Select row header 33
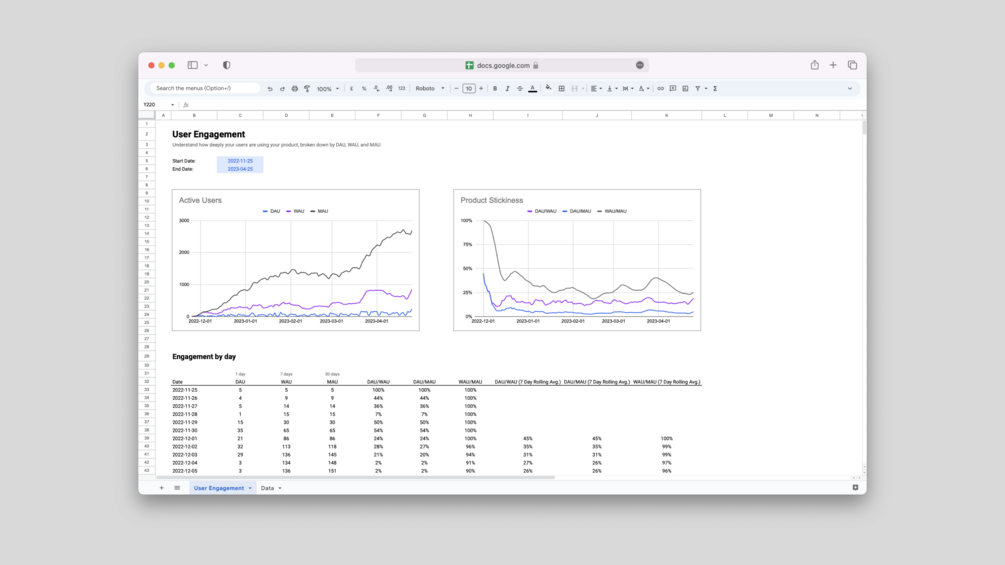 [147, 389]
